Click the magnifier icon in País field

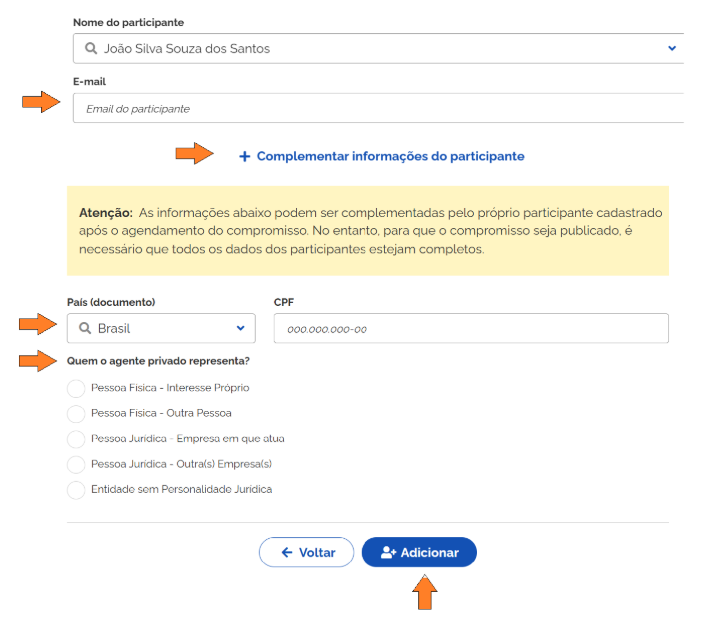click(85, 328)
